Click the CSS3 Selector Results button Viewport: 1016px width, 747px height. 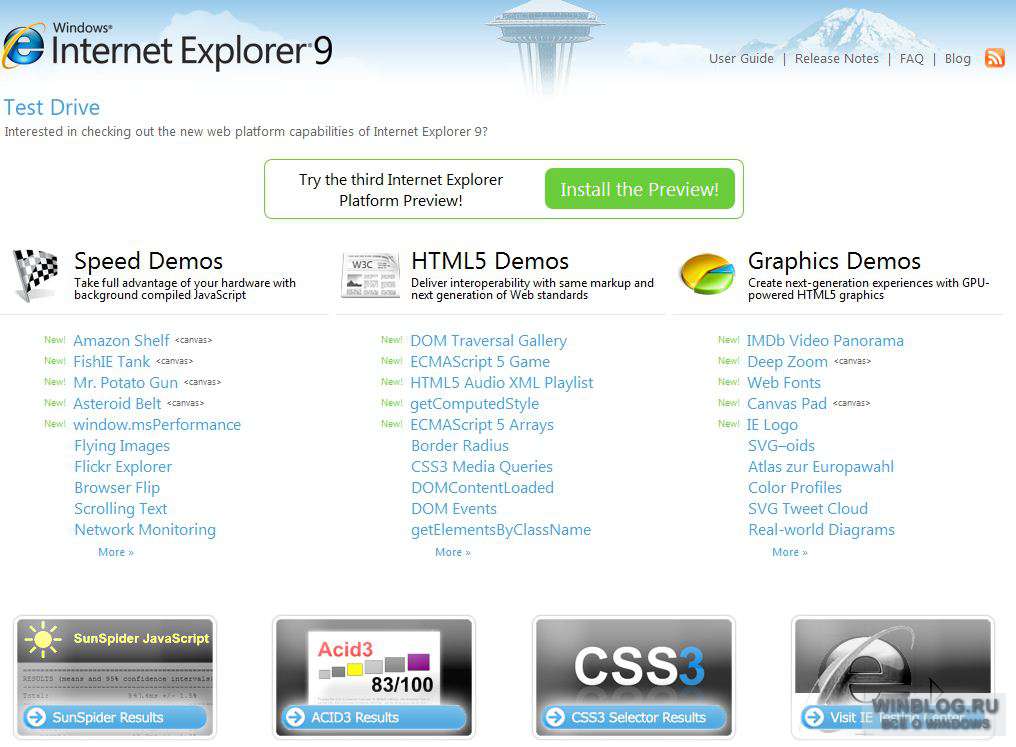(634, 717)
